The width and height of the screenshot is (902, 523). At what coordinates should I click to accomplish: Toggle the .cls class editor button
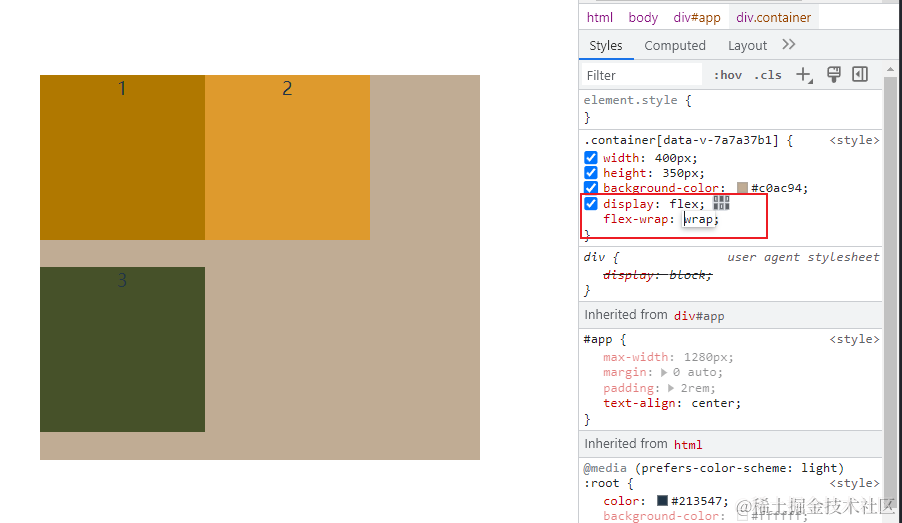pos(768,75)
